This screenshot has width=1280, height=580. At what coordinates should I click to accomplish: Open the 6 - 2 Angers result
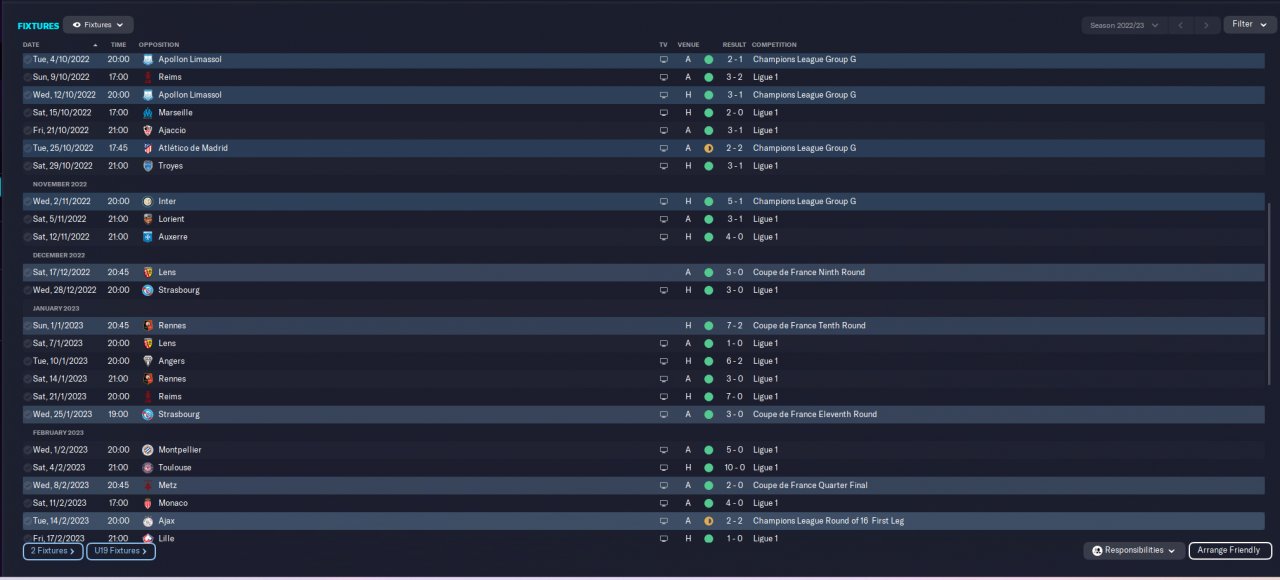click(x=734, y=361)
